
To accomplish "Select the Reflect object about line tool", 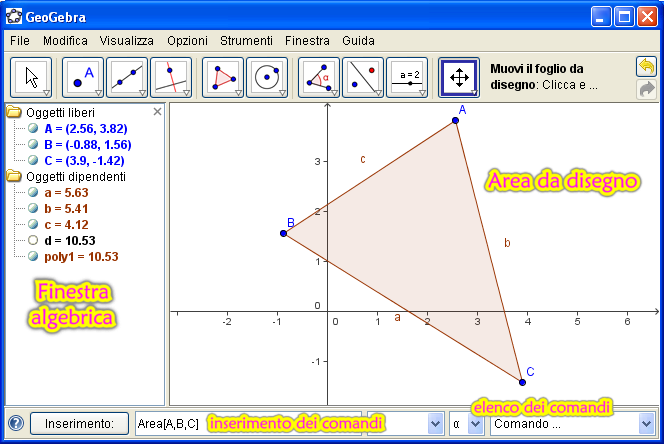I will click(363, 78).
